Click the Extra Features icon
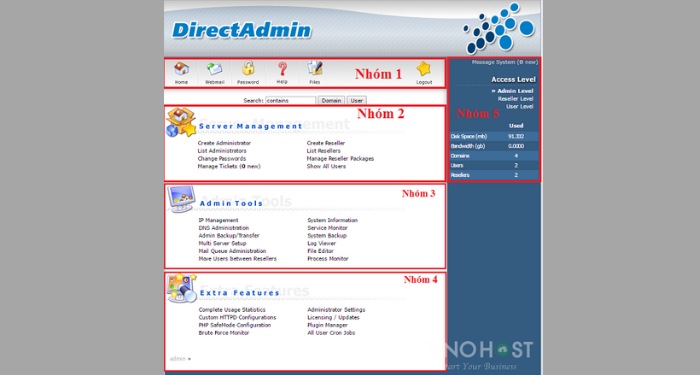The image size is (700, 375). pos(182,288)
